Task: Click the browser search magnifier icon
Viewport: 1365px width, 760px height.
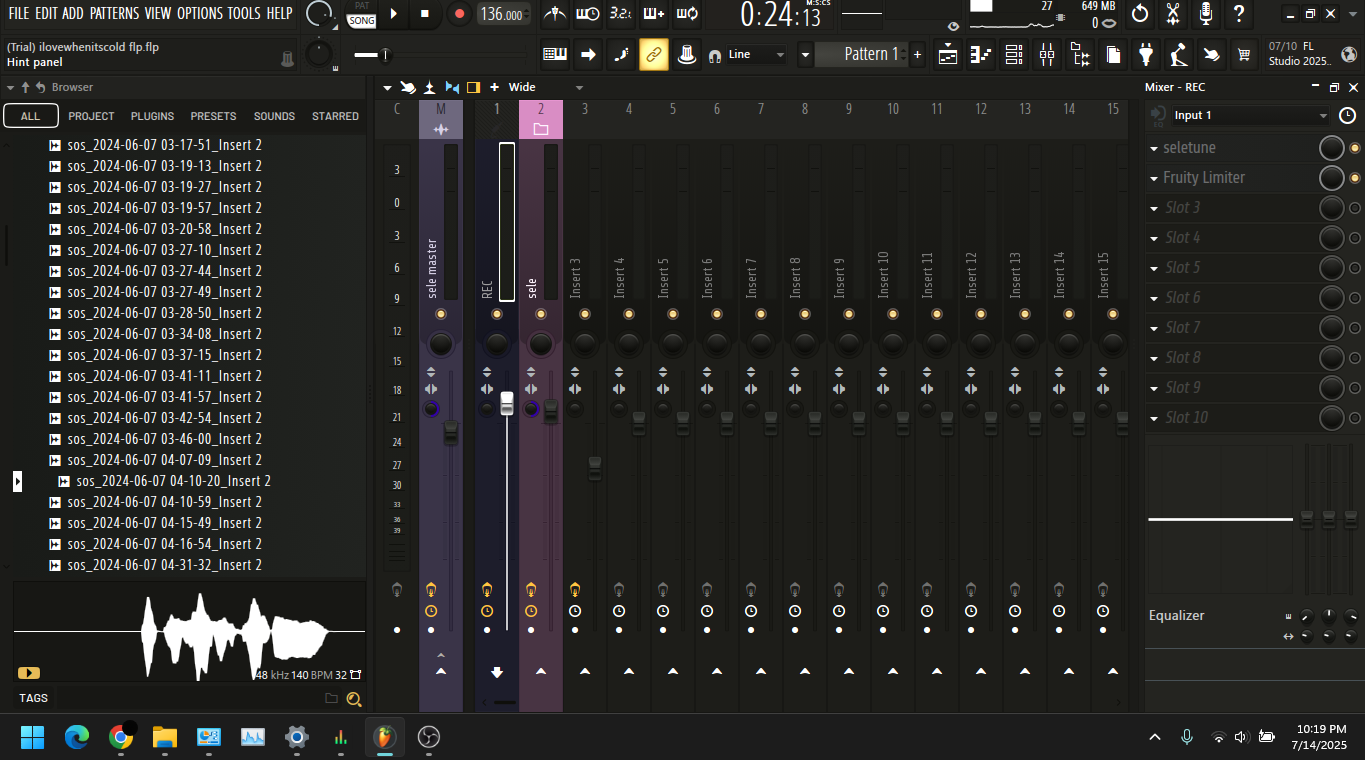Action: pos(353,699)
